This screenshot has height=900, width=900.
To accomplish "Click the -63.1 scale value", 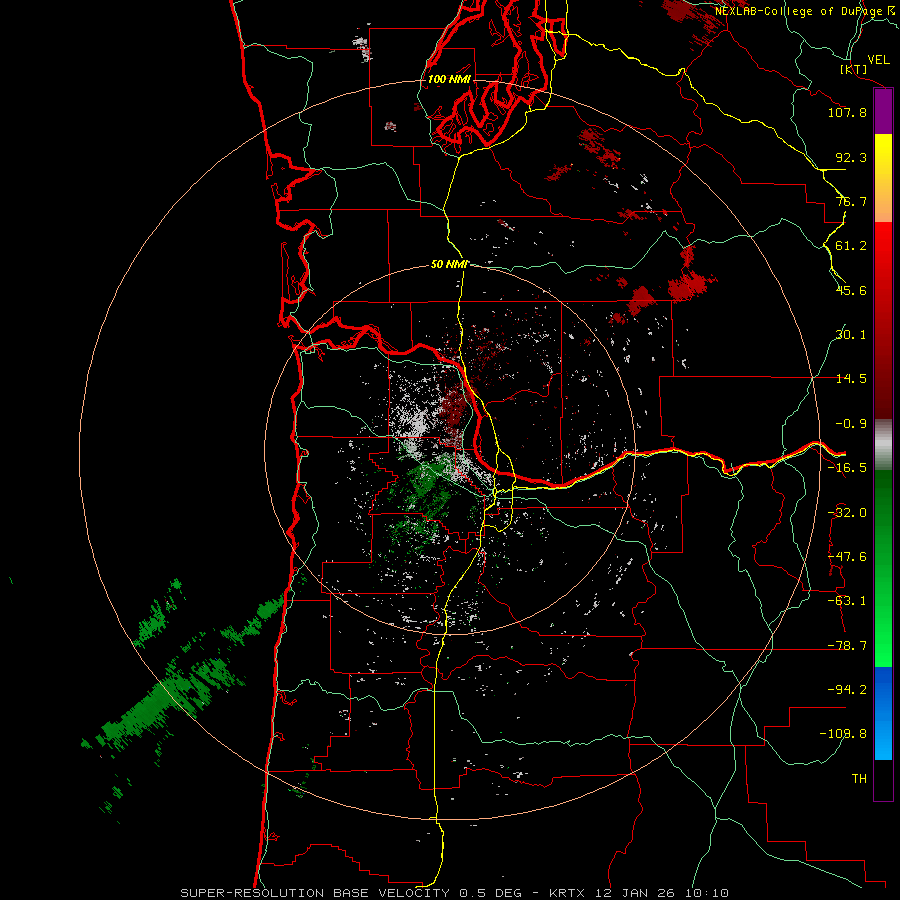I will coord(847,601).
